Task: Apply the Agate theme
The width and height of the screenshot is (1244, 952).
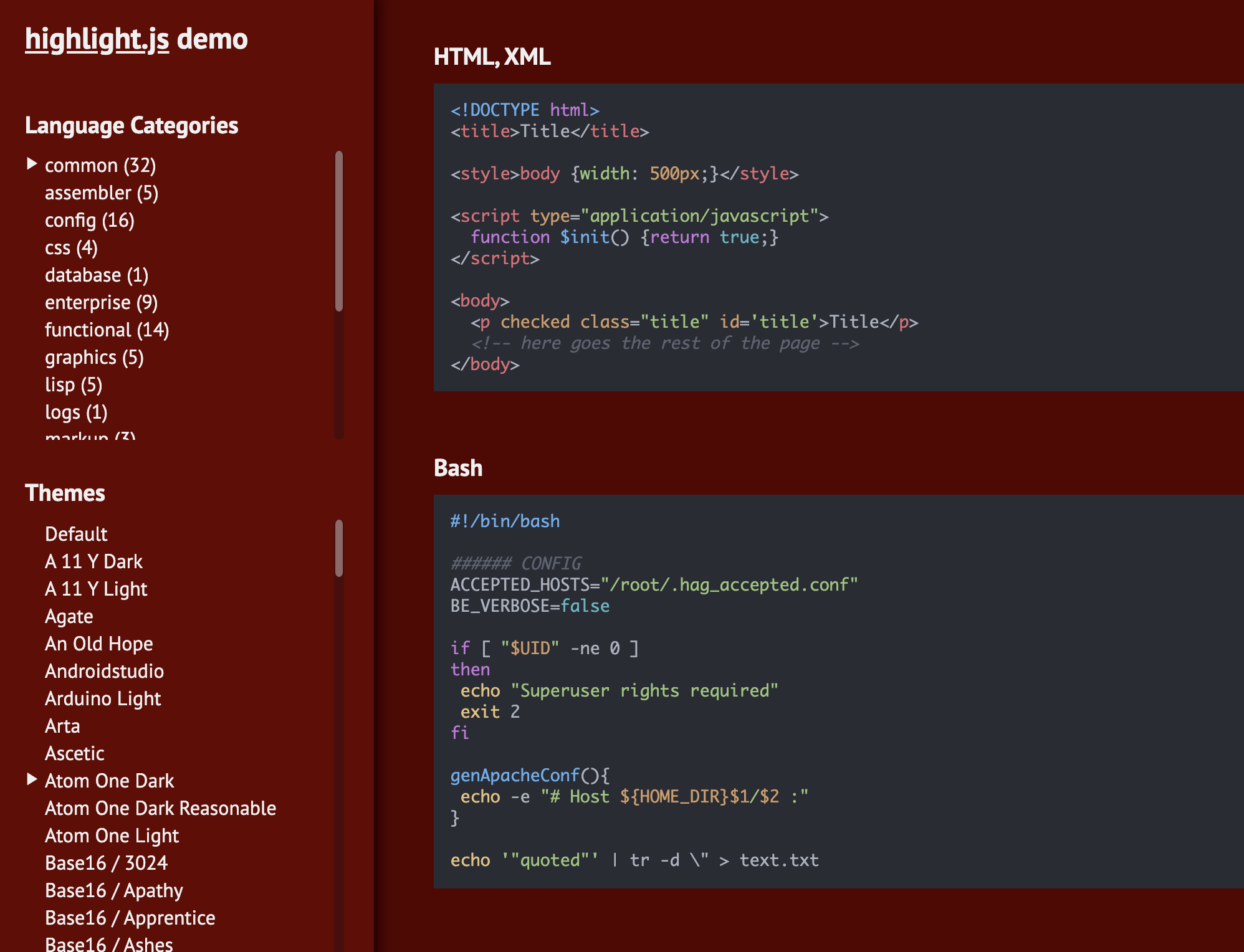Action: 69,617
